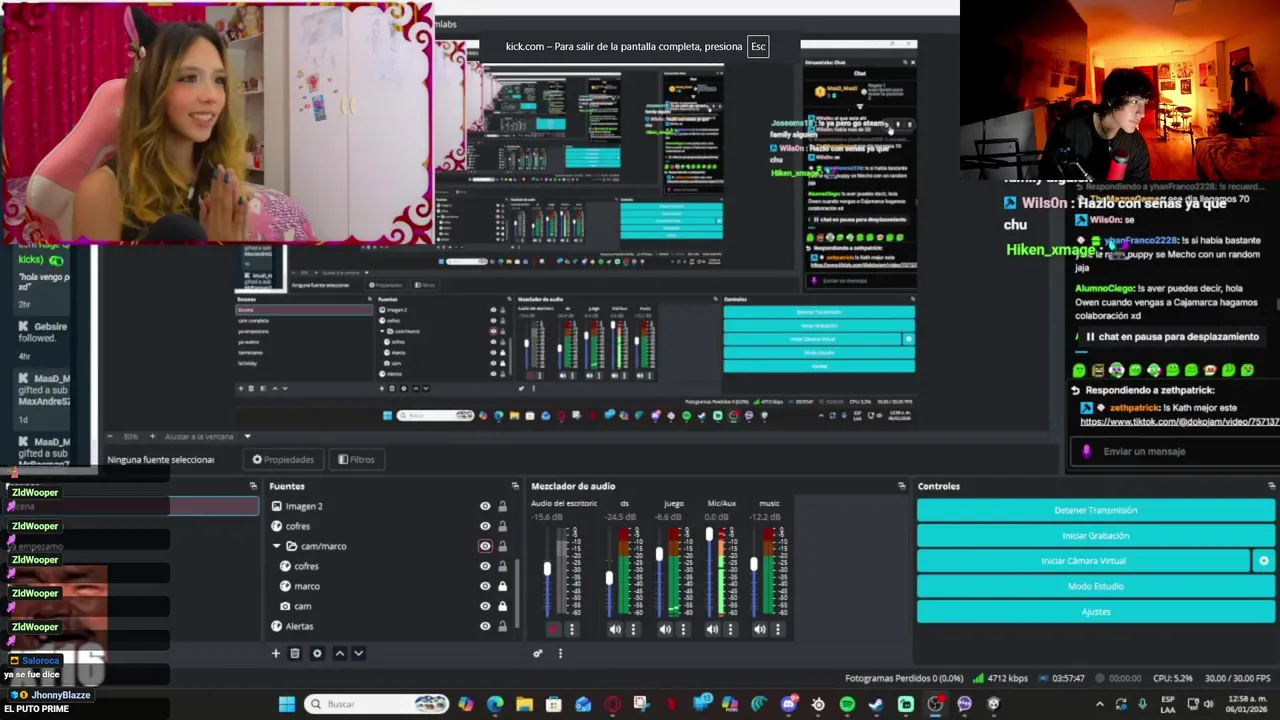The height and width of the screenshot is (720, 1280).
Task: Select Alertas source row
Action: [x=392, y=626]
